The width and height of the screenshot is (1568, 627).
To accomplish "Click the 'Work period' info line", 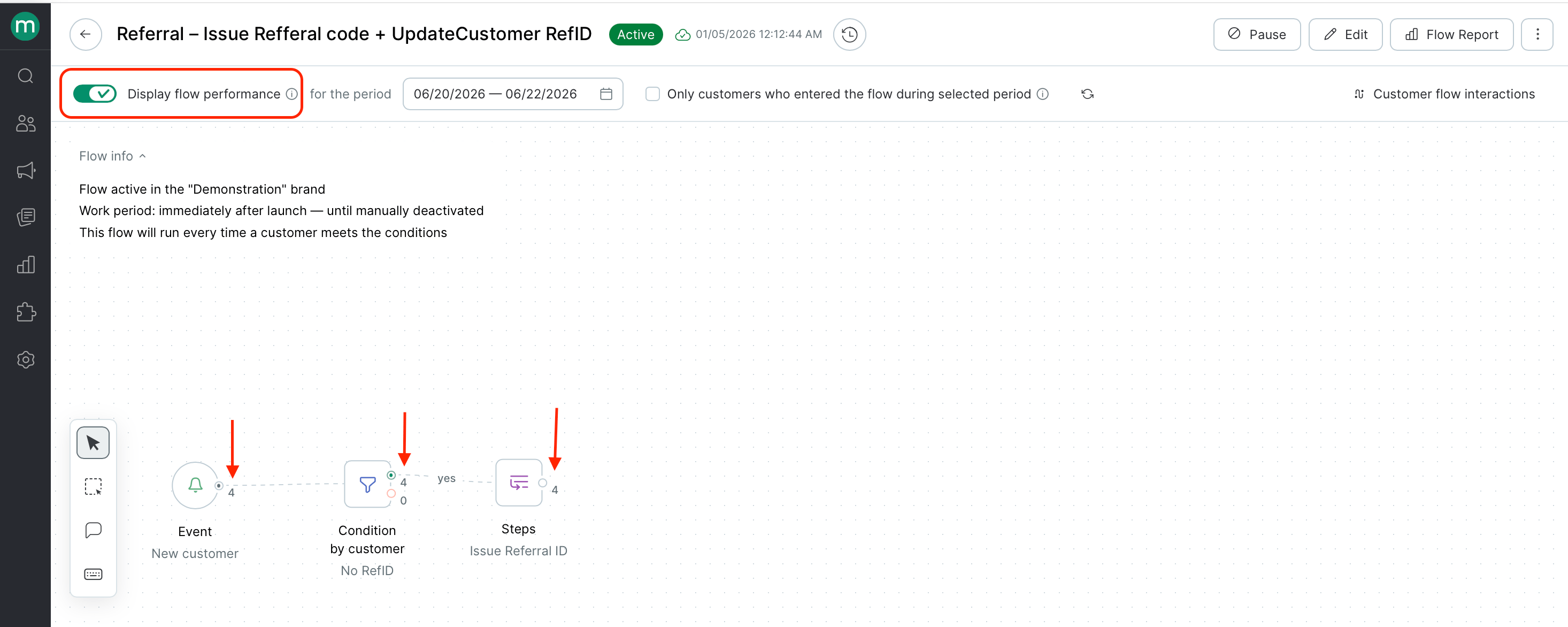I will tap(281, 211).
